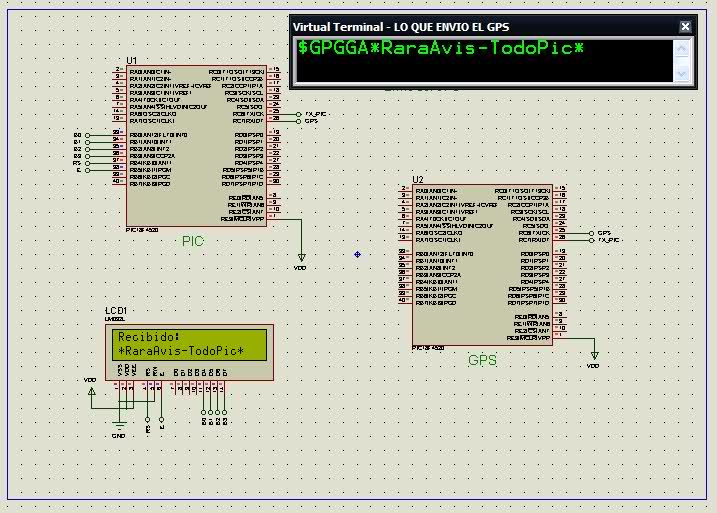
Task: Click the PIC18F4520 part label under U2
Action: point(428,348)
